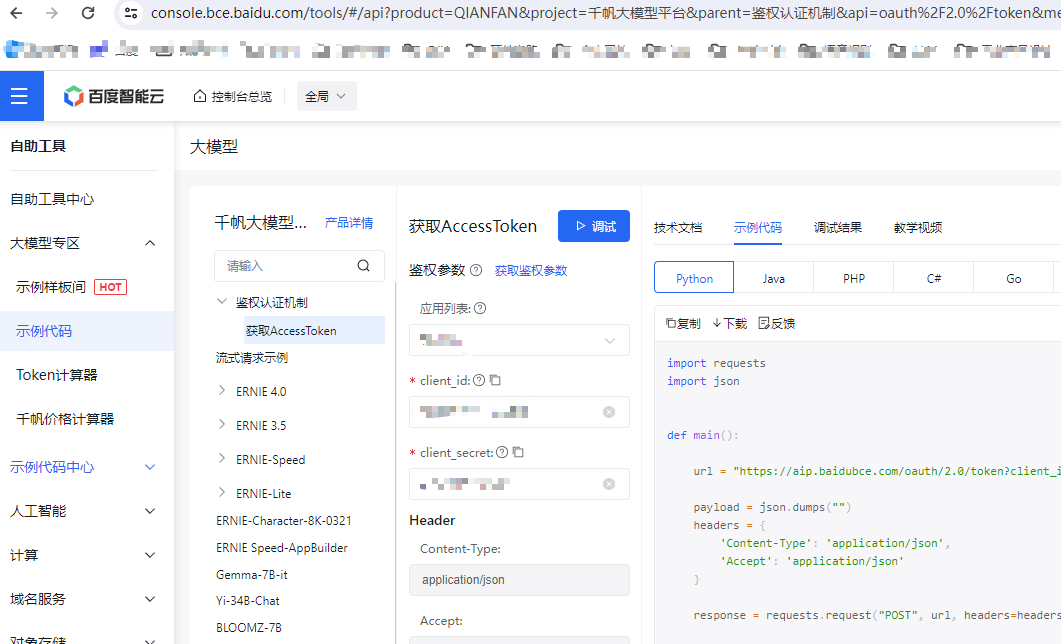Select ERNIE Speed-AppBuilder in the tree
The height and width of the screenshot is (644, 1061).
[x=281, y=548]
